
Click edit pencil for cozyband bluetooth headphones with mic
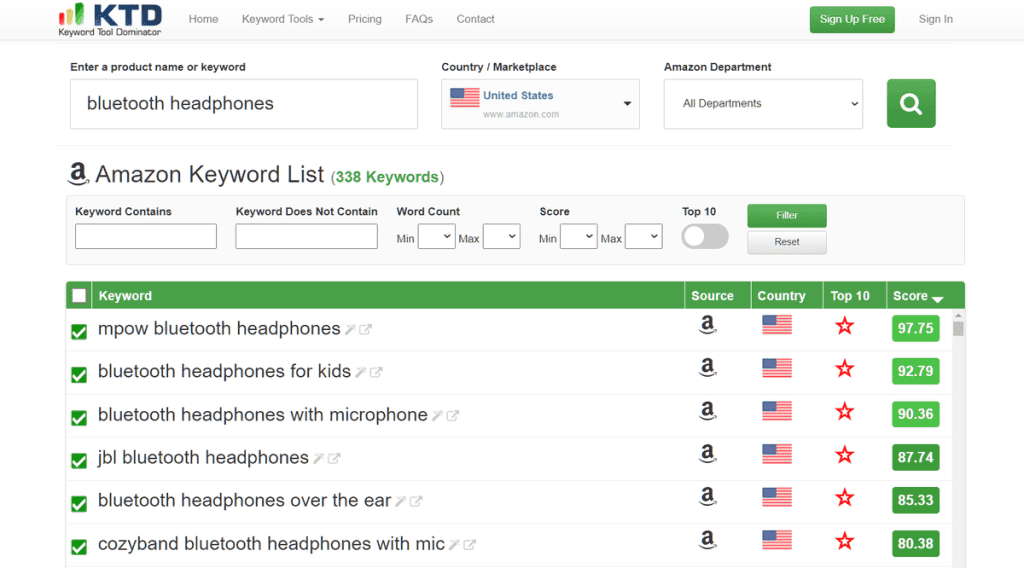(454, 544)
